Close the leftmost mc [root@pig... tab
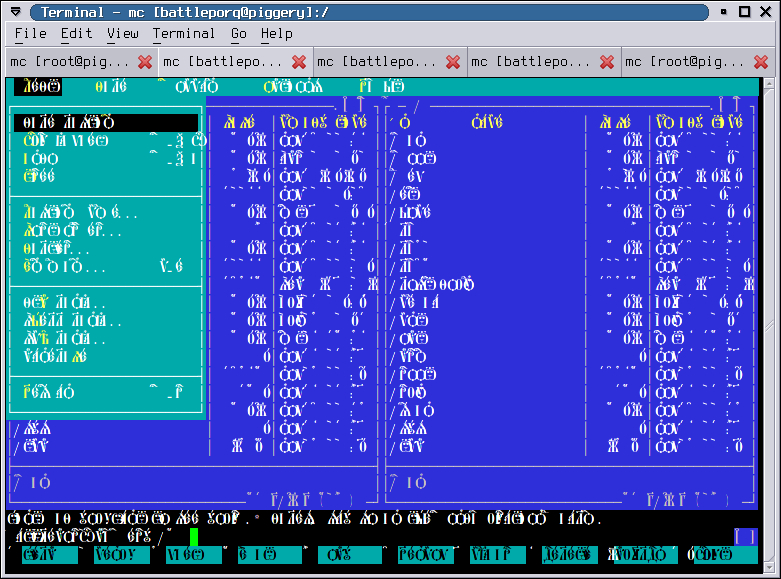 coord(145,62)
